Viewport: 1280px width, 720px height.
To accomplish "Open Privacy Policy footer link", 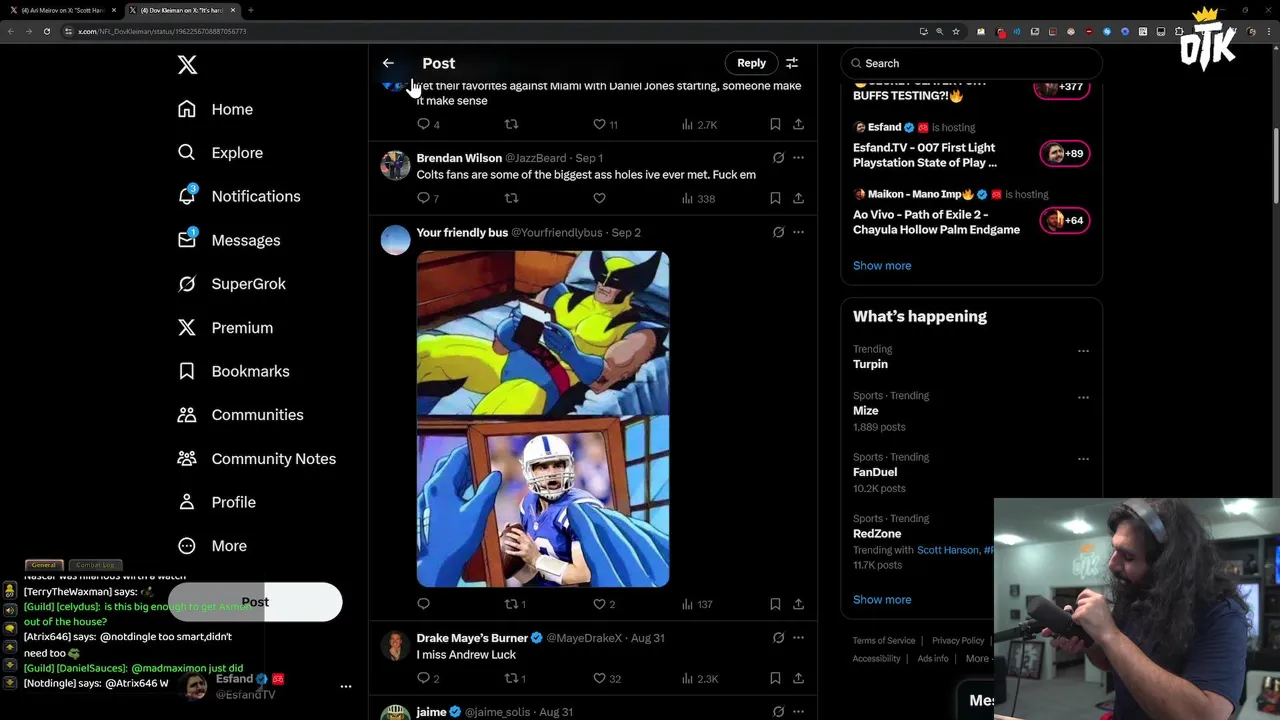I will (958, 641).
